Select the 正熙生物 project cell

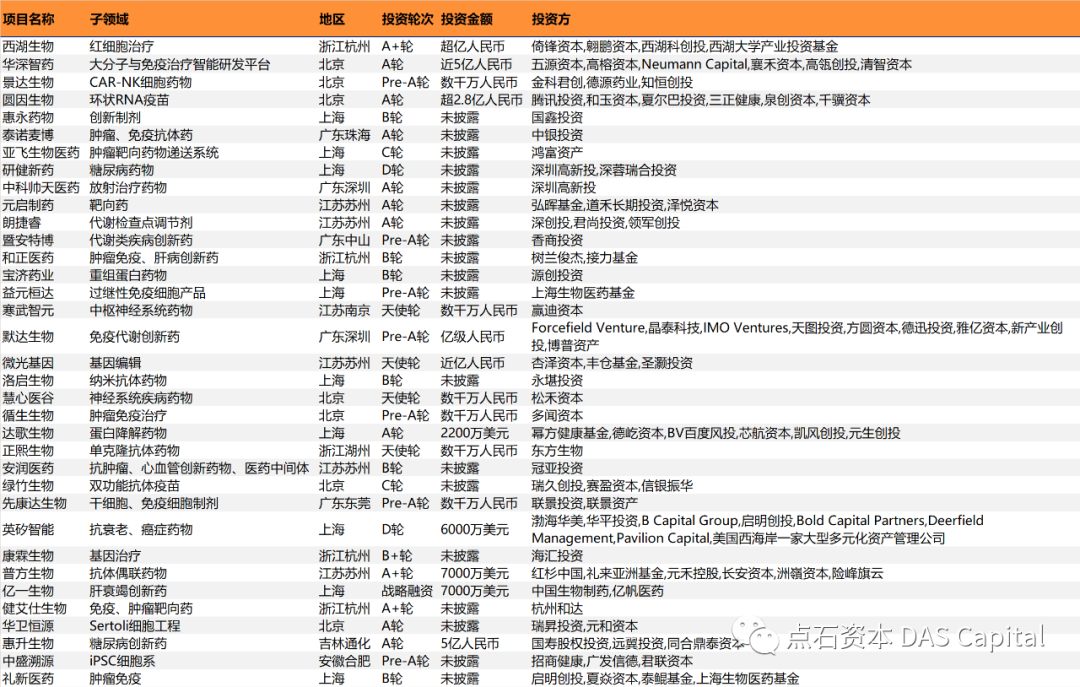pos(28,451)
